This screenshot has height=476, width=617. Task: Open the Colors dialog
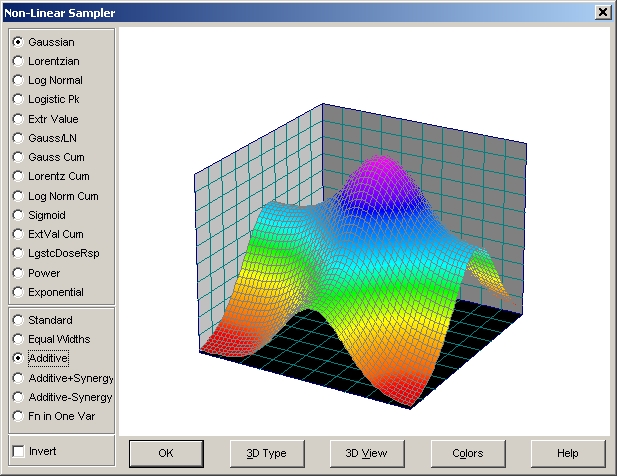tap(467, 453)
